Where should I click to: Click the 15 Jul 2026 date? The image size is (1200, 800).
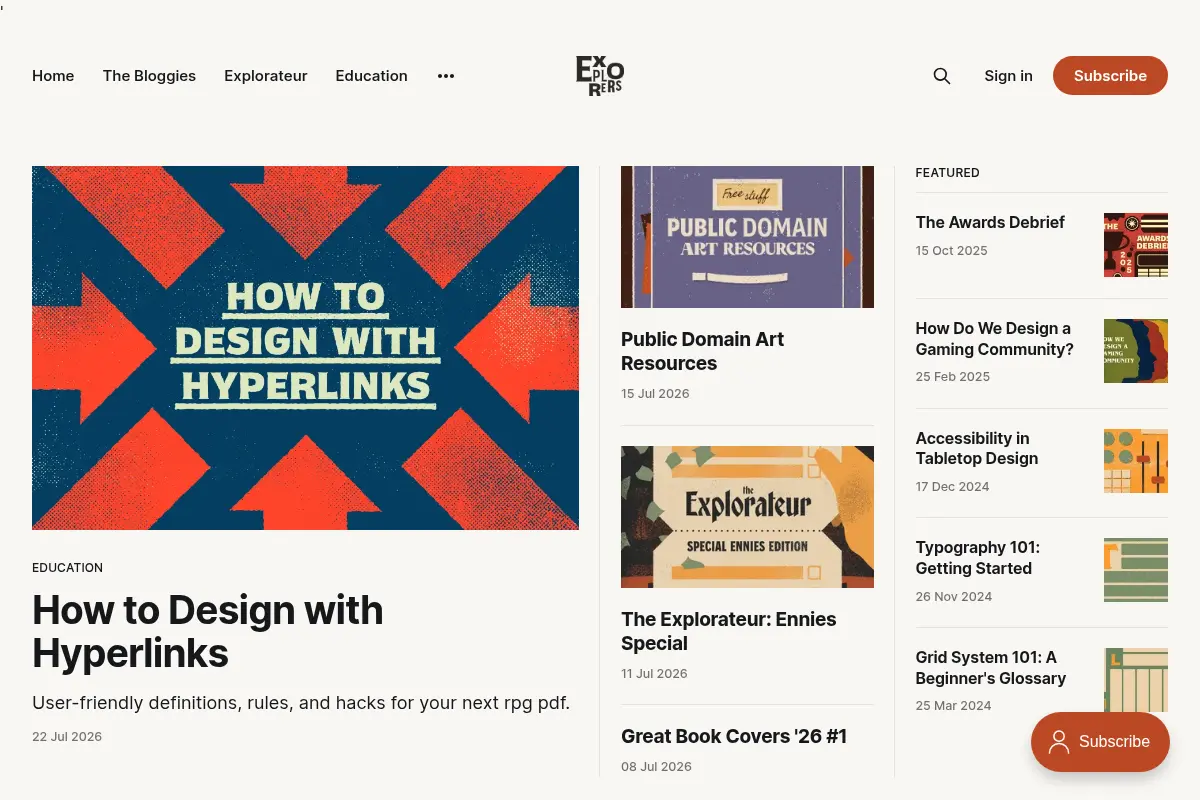click(x=655, y=394)
